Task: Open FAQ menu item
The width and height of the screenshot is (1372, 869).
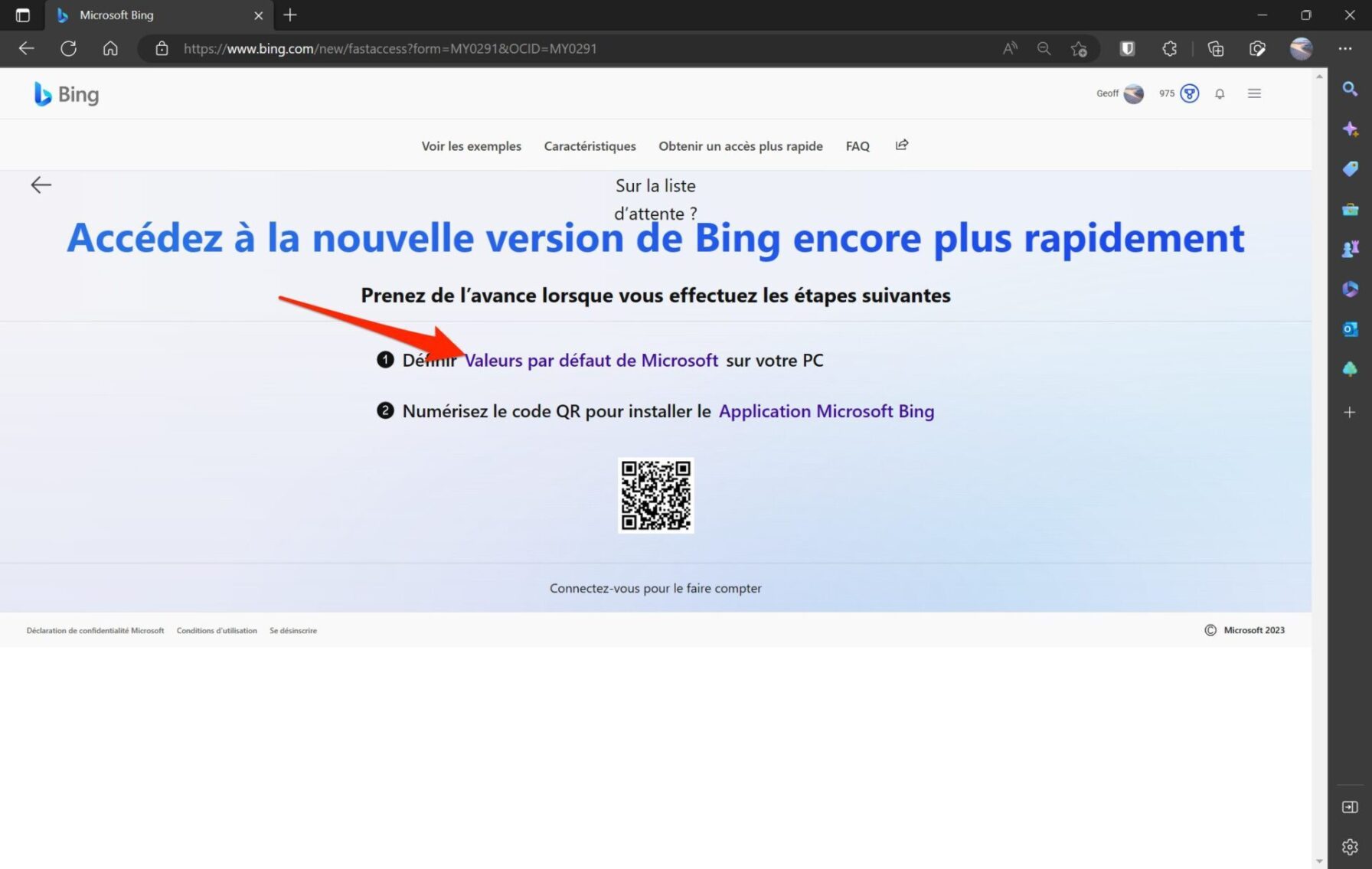Action: point(857,146)
